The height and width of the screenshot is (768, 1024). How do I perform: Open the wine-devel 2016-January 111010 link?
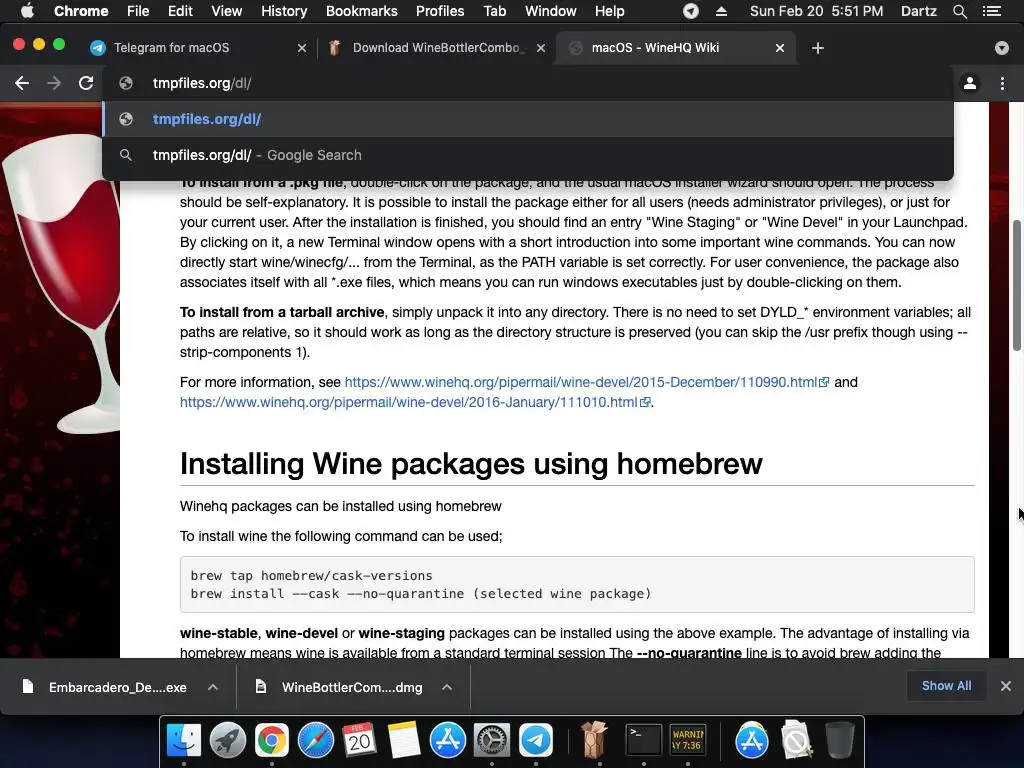pos(415,402)
